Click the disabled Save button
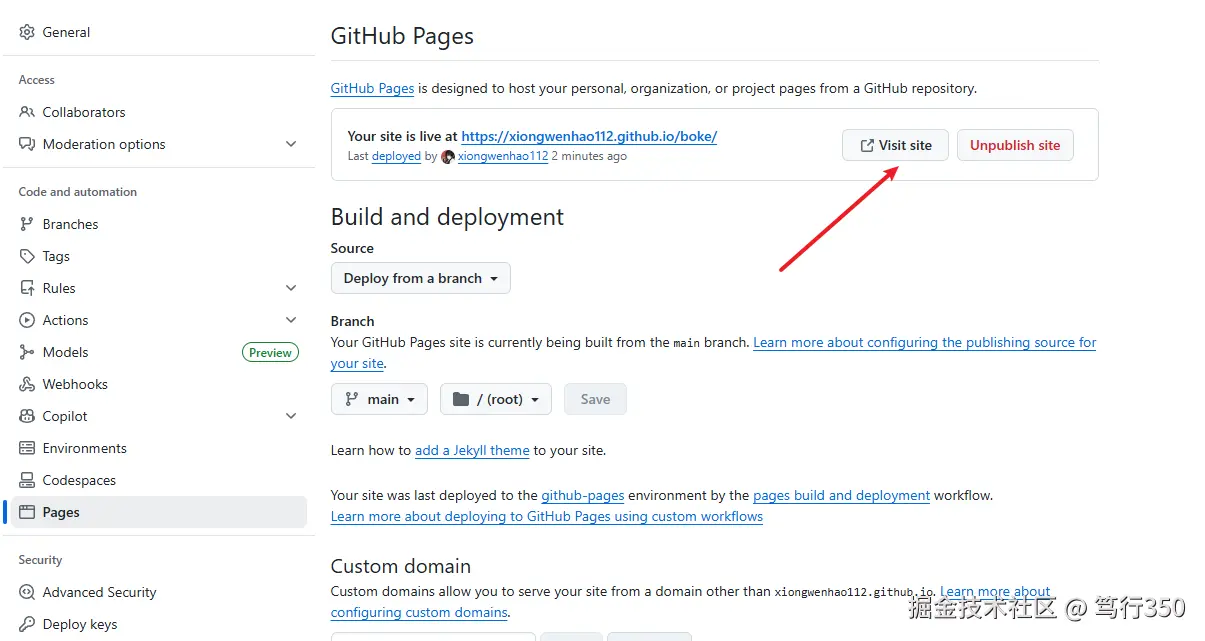 tap(595, 399)
